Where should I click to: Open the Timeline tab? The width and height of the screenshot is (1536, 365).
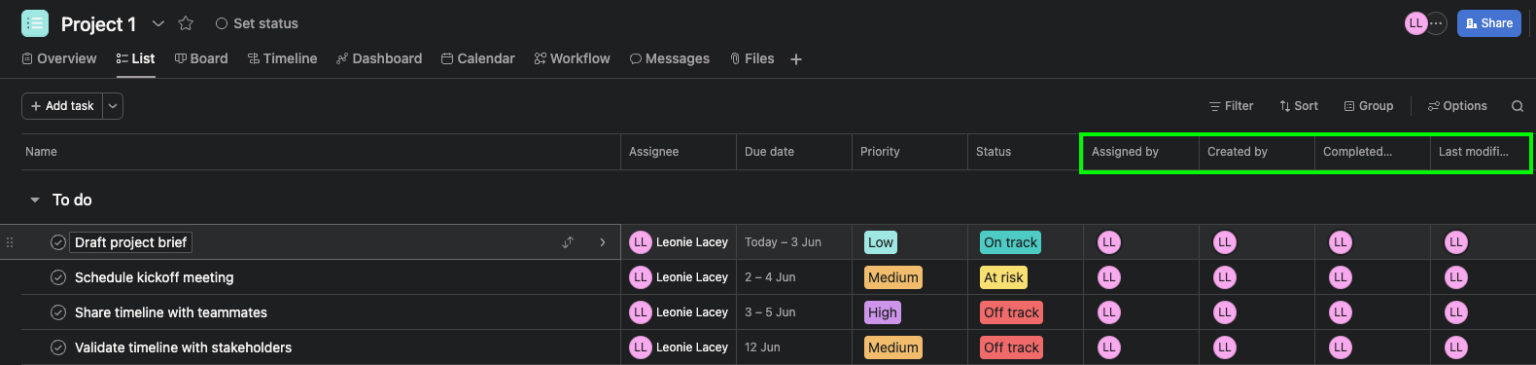point(282,59)
